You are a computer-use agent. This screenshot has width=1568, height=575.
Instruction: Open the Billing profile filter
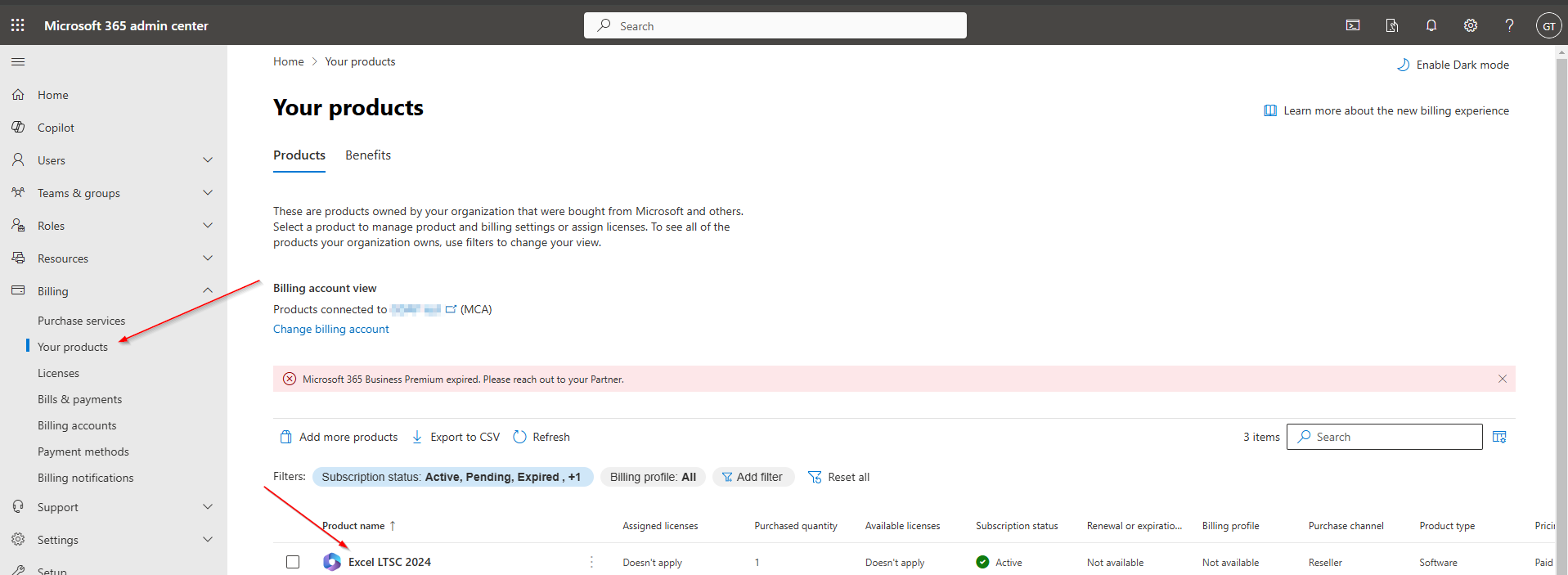(653, 477)
